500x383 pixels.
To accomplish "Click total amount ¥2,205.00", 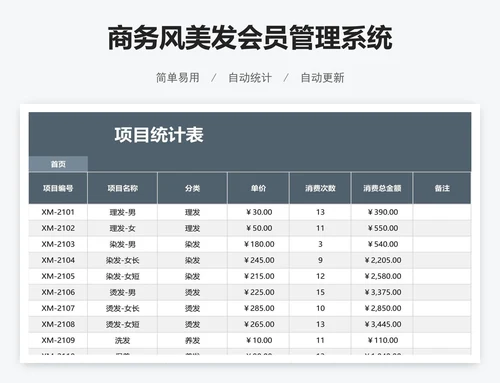I will point(383,260).
